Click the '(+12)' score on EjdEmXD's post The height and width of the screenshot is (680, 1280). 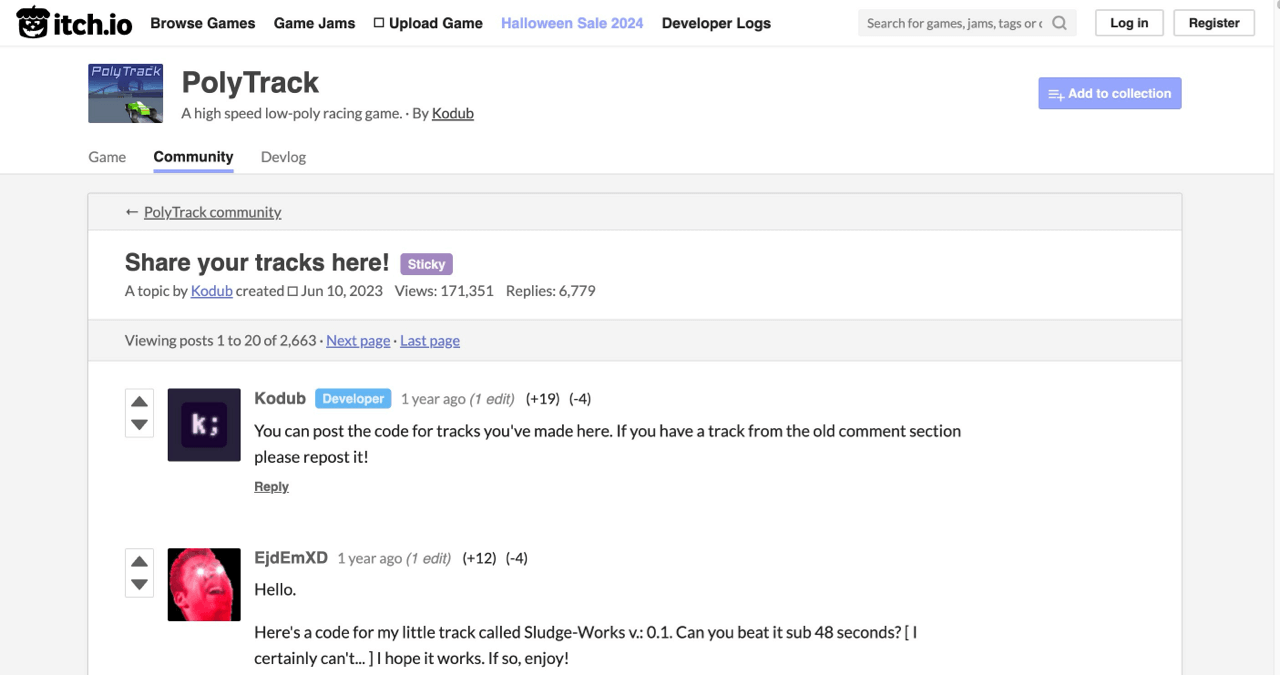tap(479, 558)
